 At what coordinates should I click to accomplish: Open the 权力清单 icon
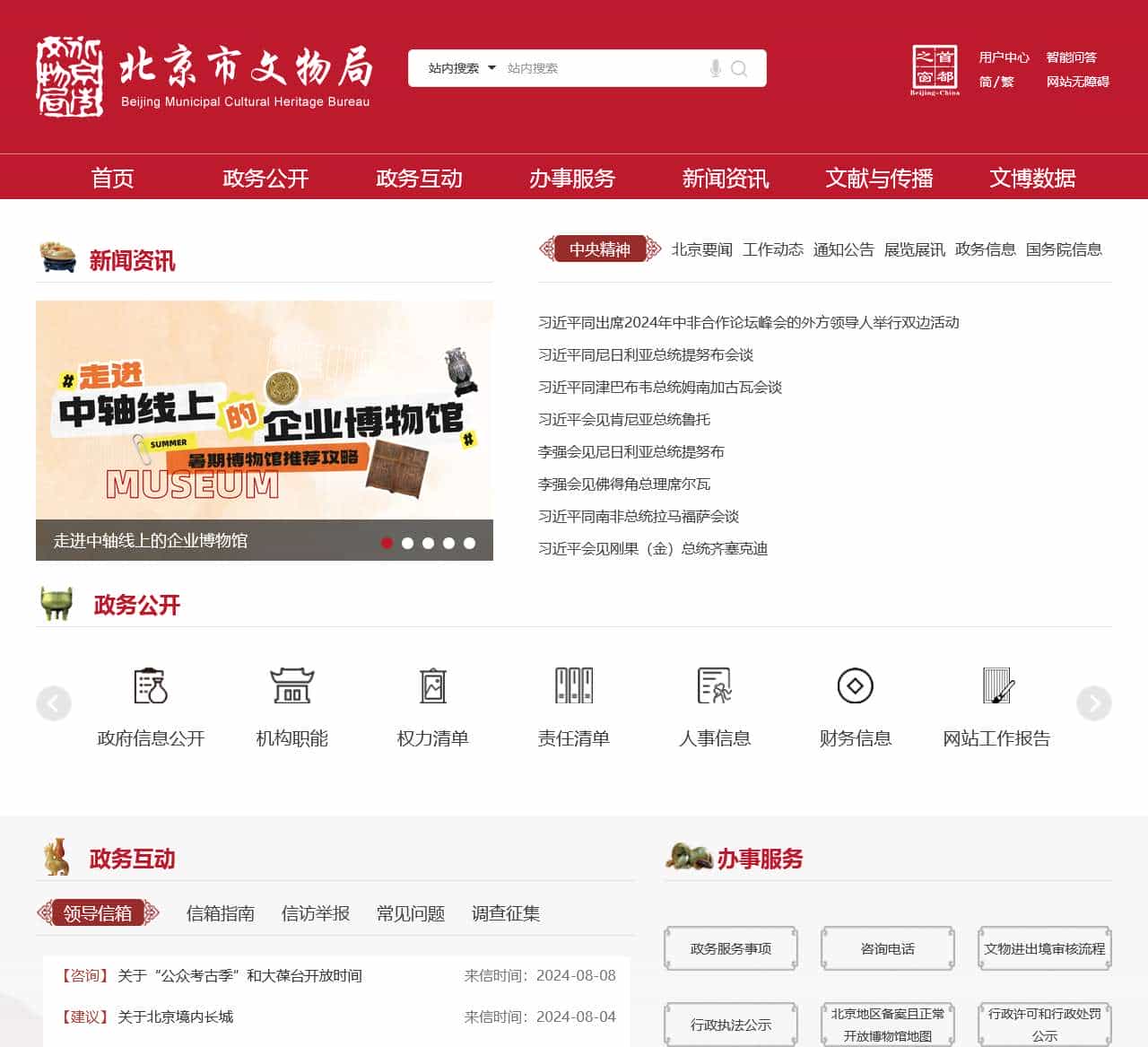click(x=433, y=686)
